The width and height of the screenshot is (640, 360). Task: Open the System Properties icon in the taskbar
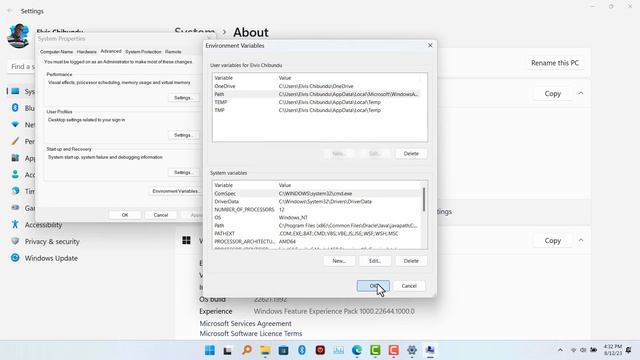(x=430, y=350)
